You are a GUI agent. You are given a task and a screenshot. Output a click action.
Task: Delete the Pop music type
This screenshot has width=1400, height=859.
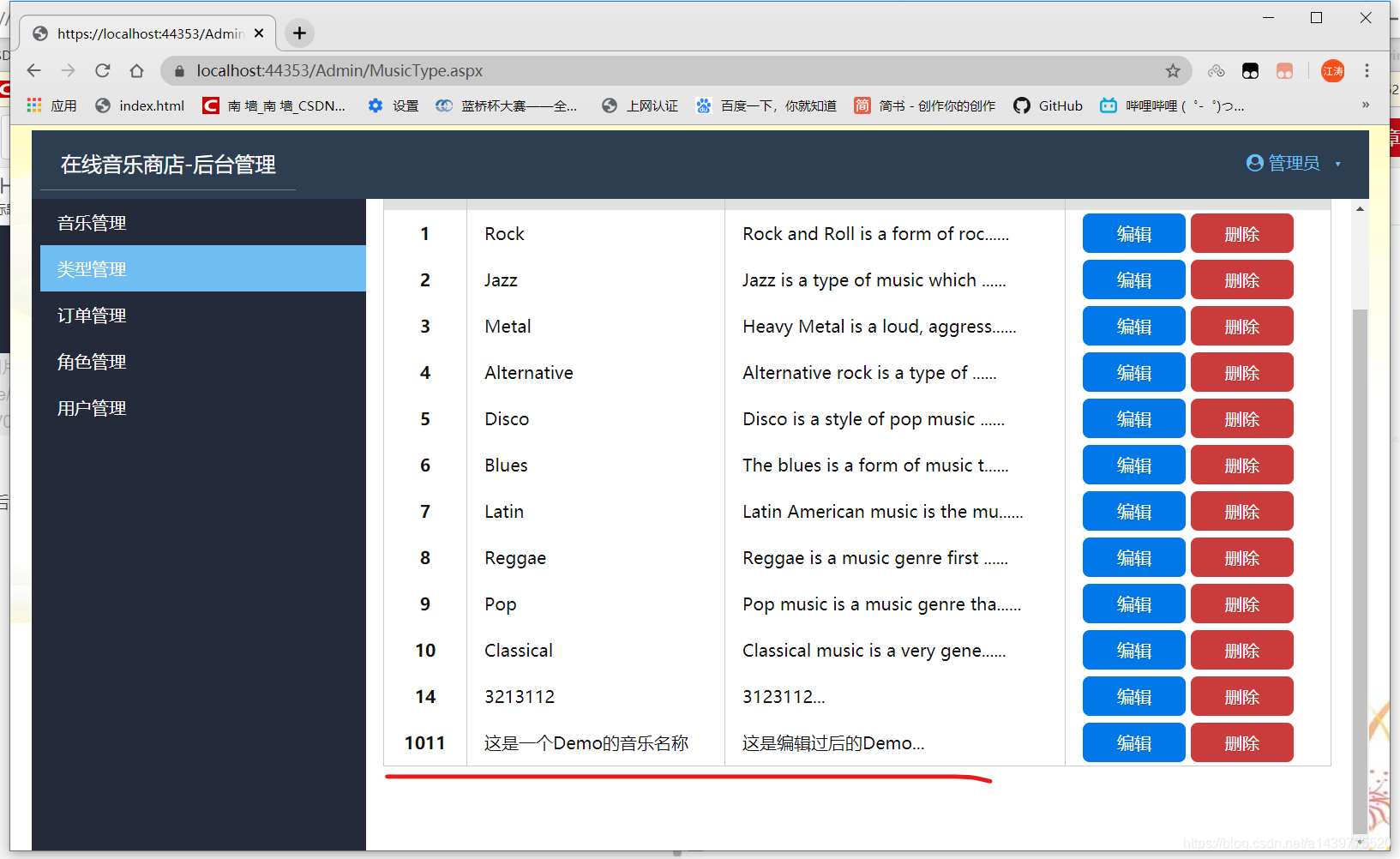[x=1242, y=604]
